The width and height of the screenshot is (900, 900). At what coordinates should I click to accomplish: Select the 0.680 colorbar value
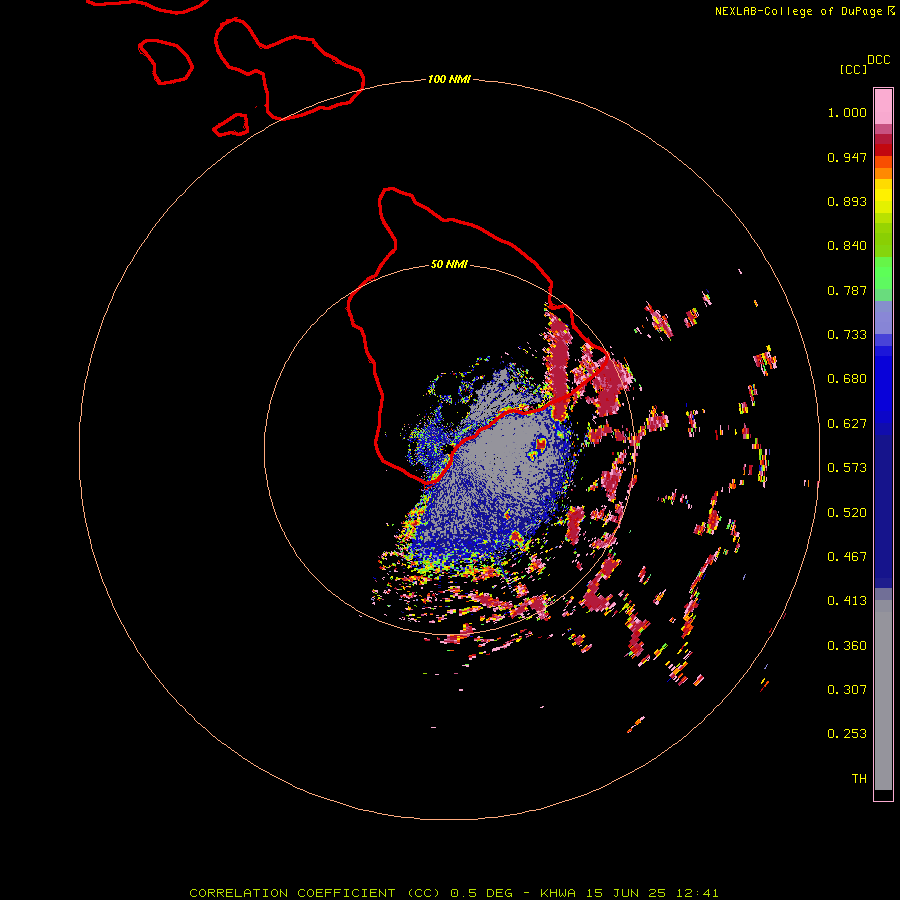point(847,379)
